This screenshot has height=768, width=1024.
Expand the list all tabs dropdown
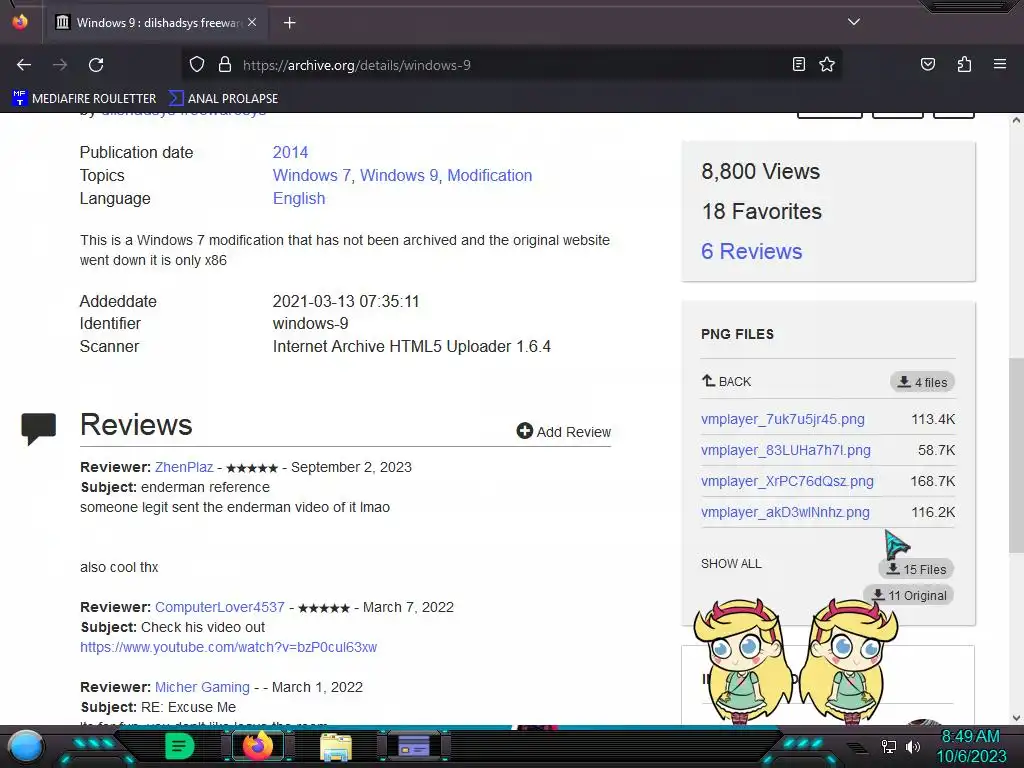point(854,22)
